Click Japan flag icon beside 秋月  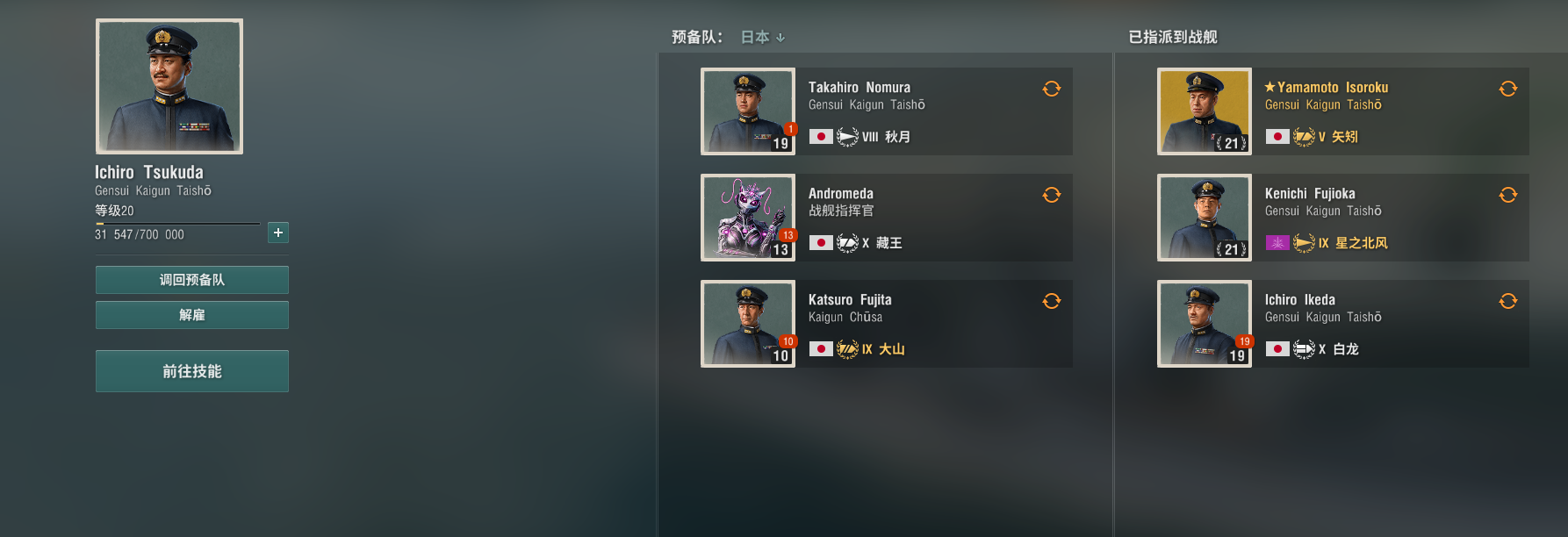pos(821,137)
